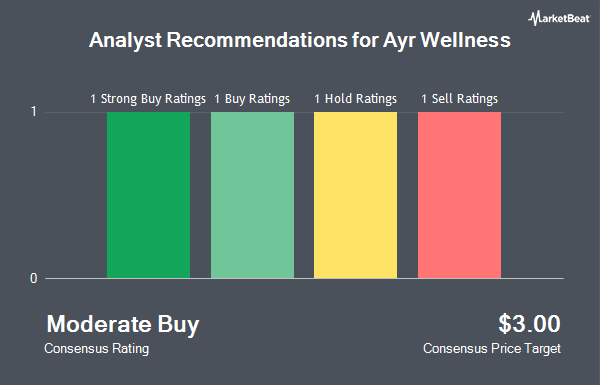This screenshot has width=600, height=385.
Task: Click the y-axis label '1'
Action: click(34, 112)
